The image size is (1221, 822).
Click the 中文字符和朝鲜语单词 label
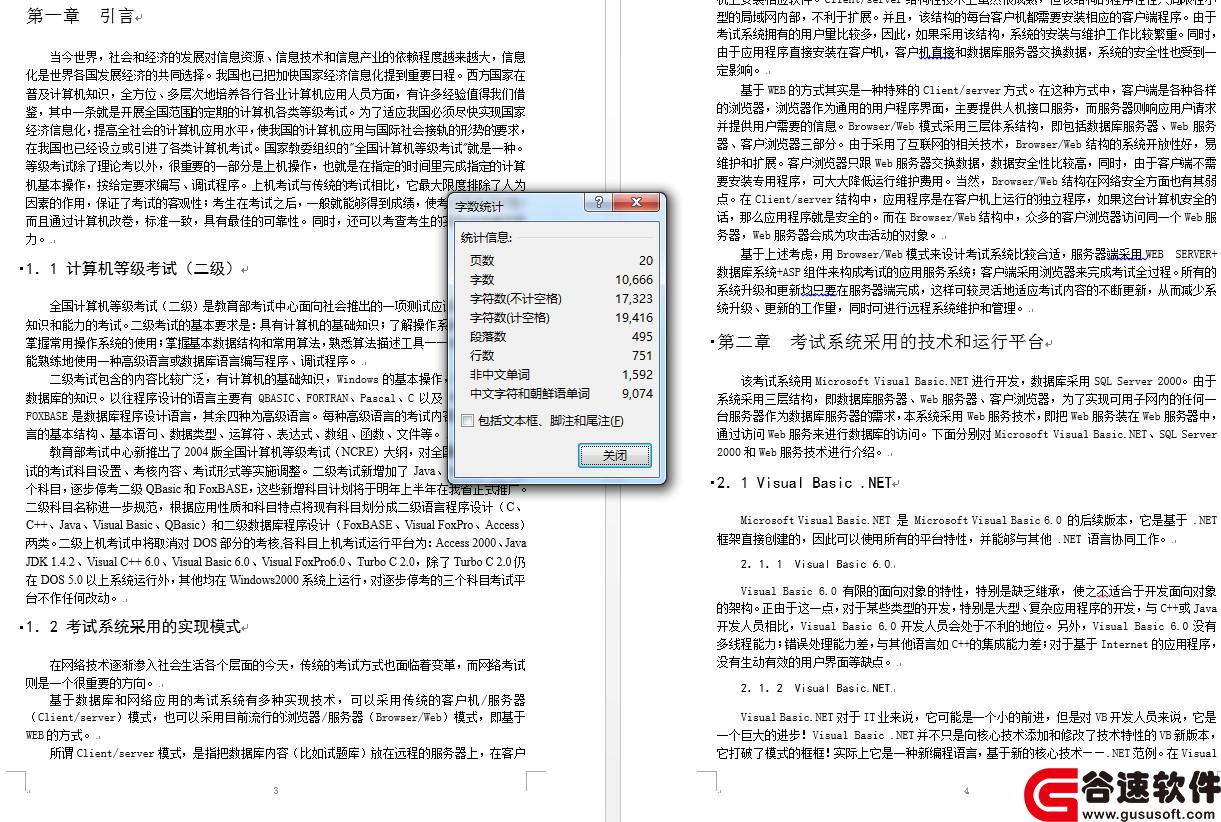point(530,393)
